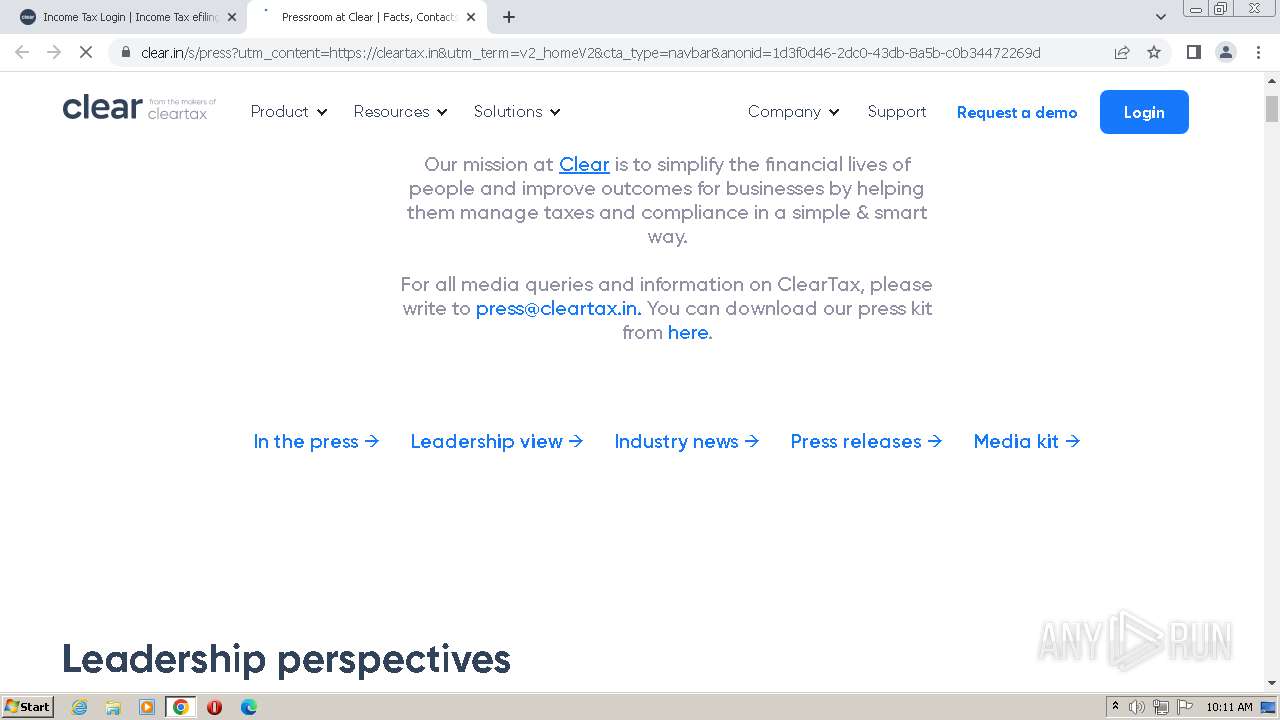Open the Chrome profile avatar
The image size is (1280, 720).
pos(1226,52)
